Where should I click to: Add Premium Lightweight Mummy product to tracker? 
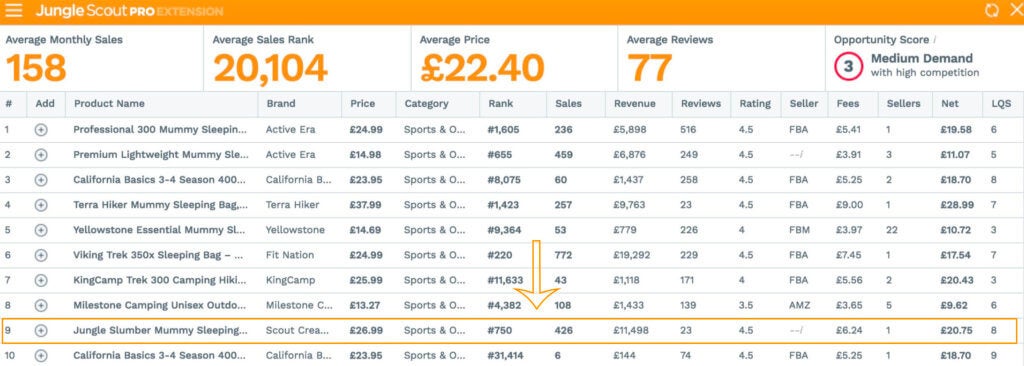tap(41, 155)
